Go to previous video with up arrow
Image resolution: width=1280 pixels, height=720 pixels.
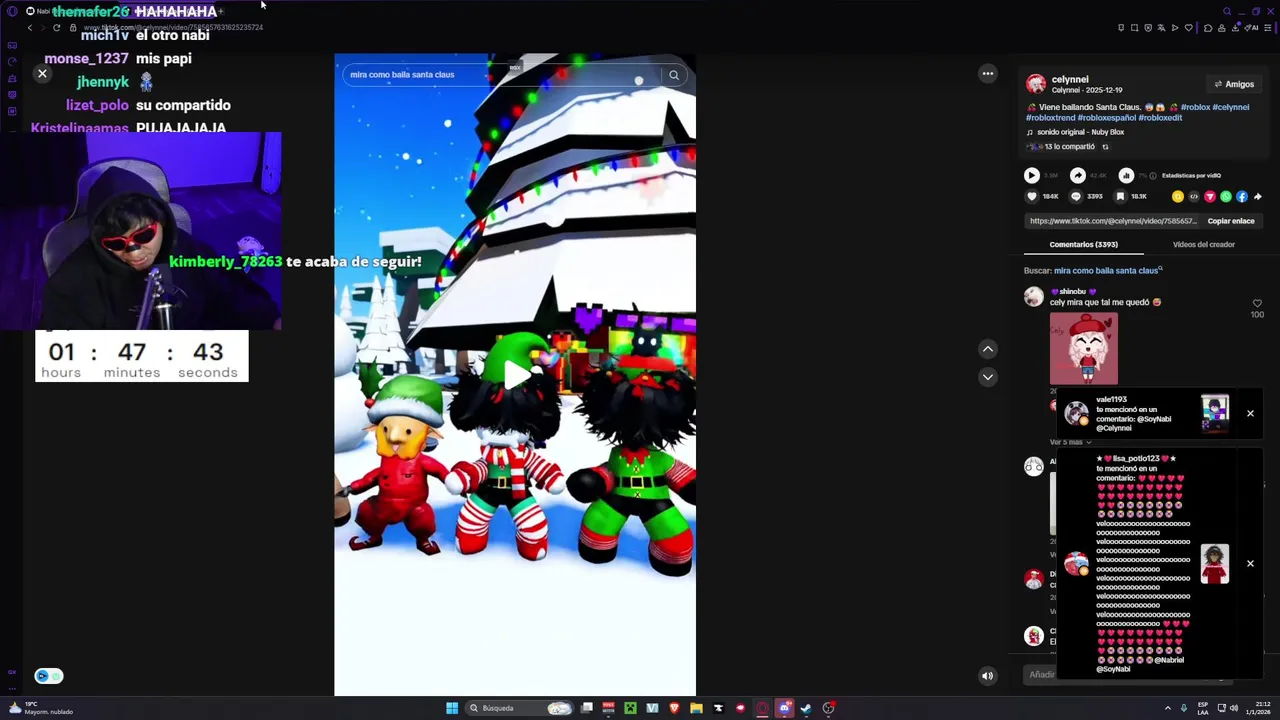click(x=988, y=349)
